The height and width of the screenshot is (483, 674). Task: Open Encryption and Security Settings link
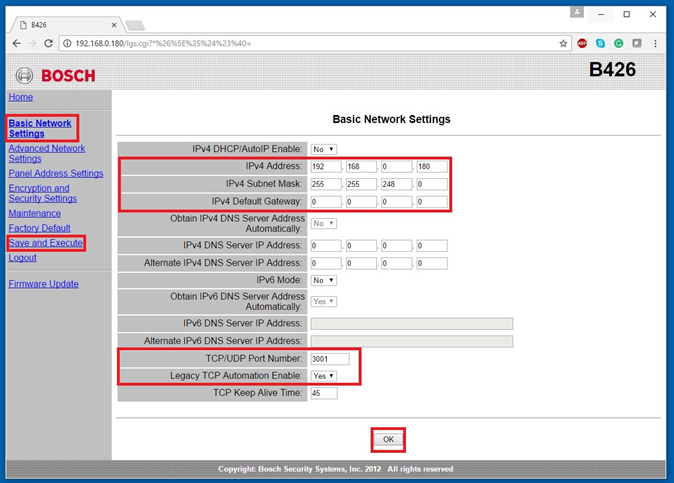(43, 193)
